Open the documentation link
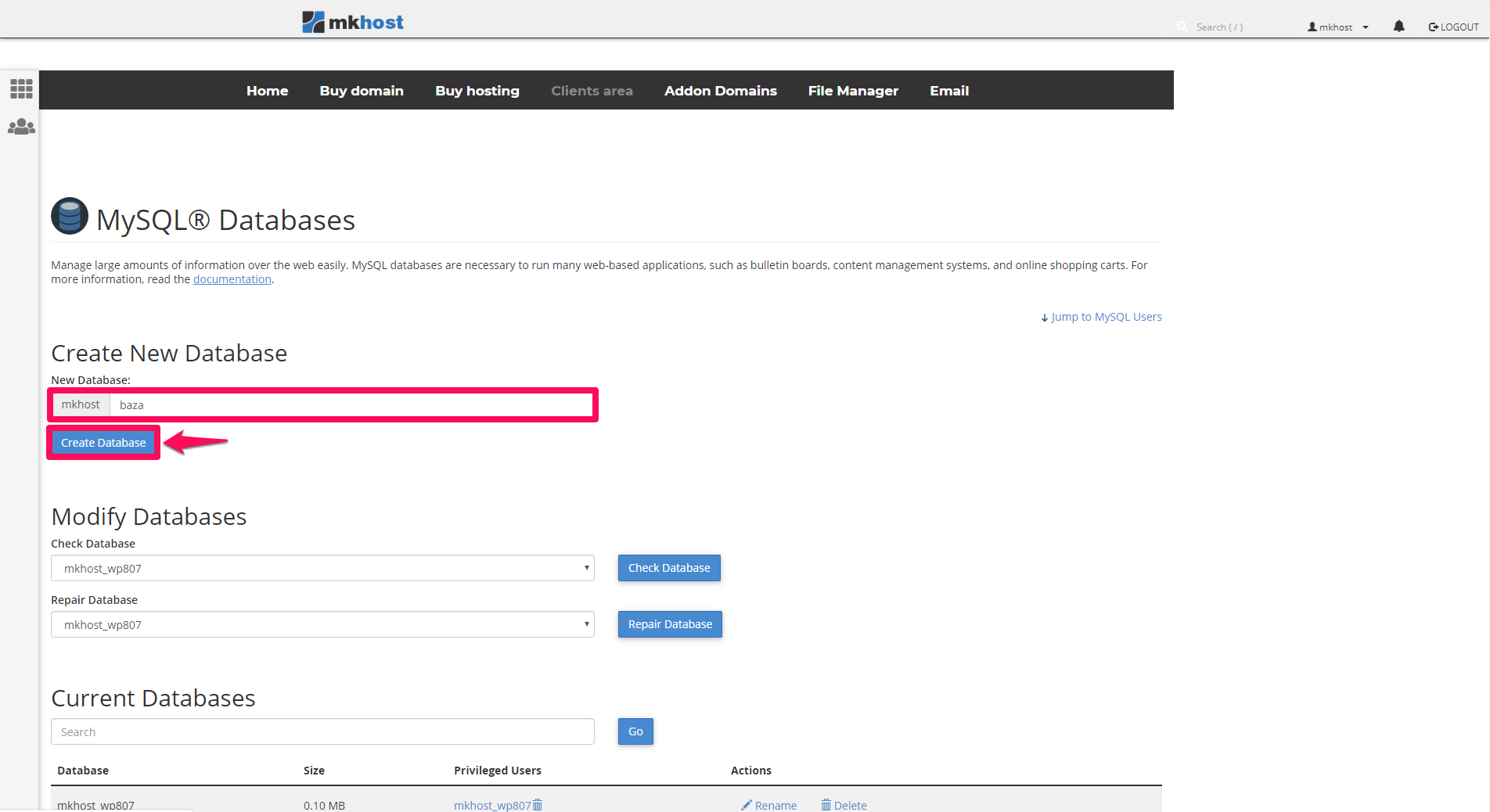The height and width of the screenshot is (812, 1490). tap(232, 279)
